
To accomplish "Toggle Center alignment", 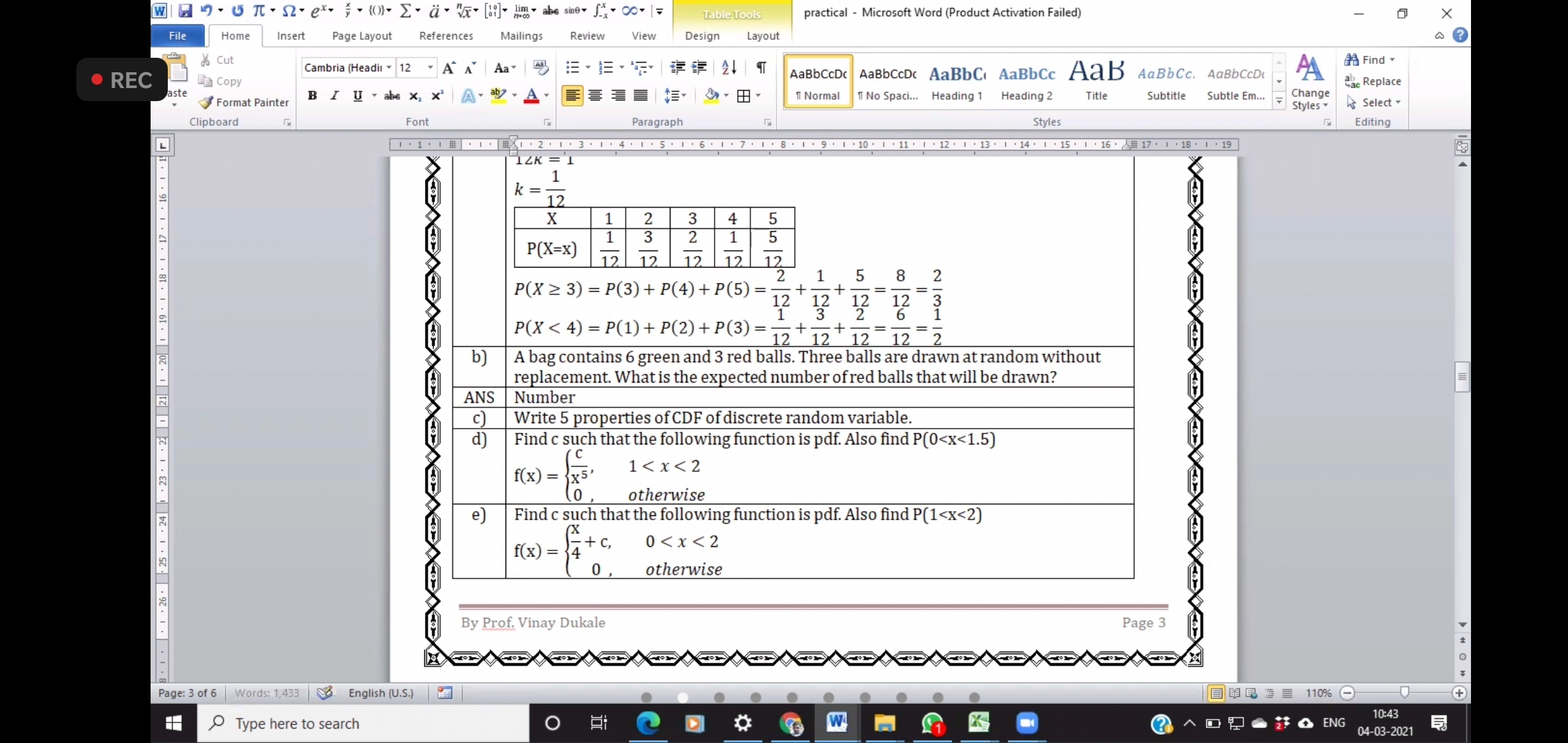I will [596, 96].
